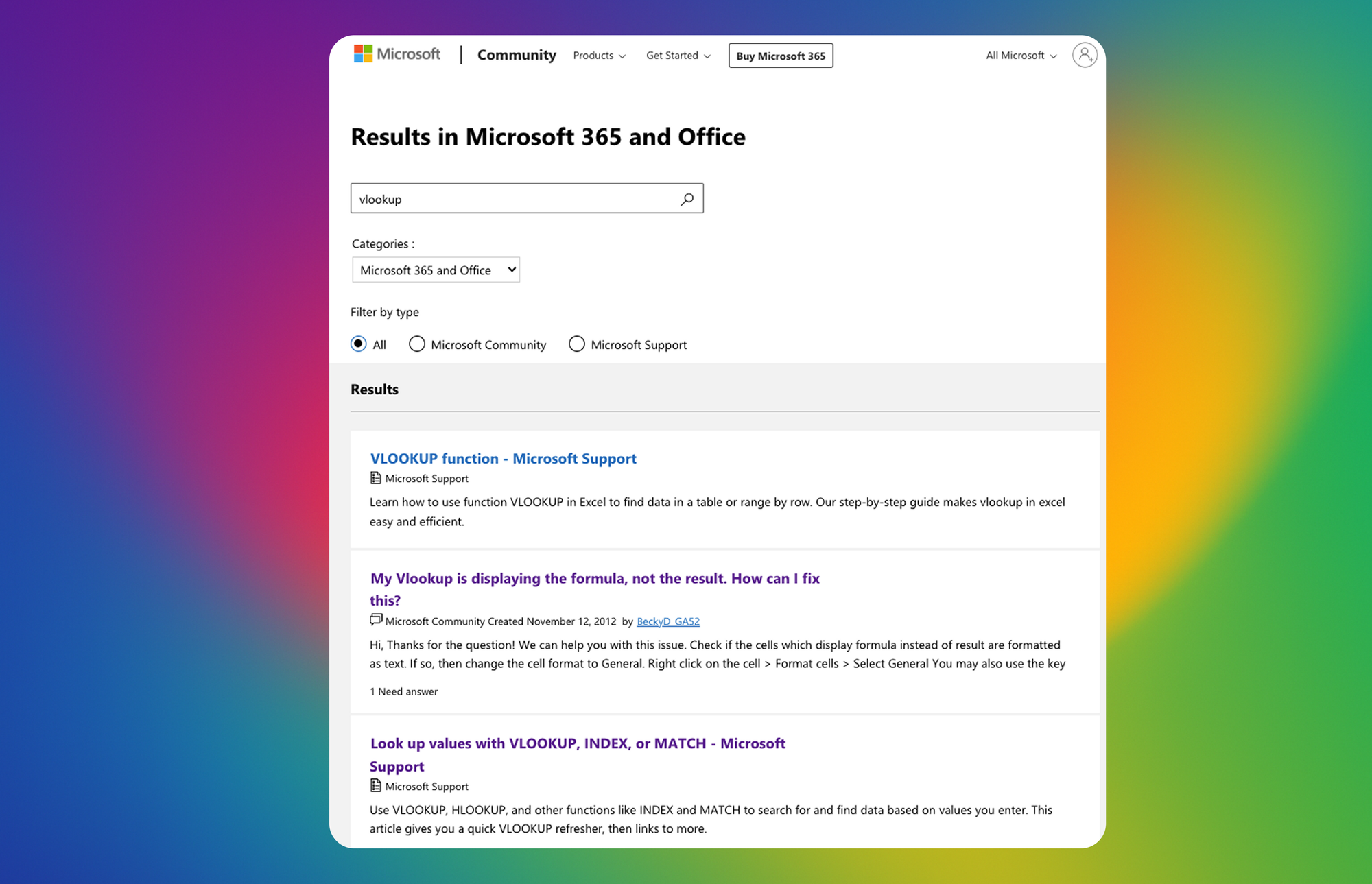Open the Vlookup displaying formula question

tap(594, 579)
